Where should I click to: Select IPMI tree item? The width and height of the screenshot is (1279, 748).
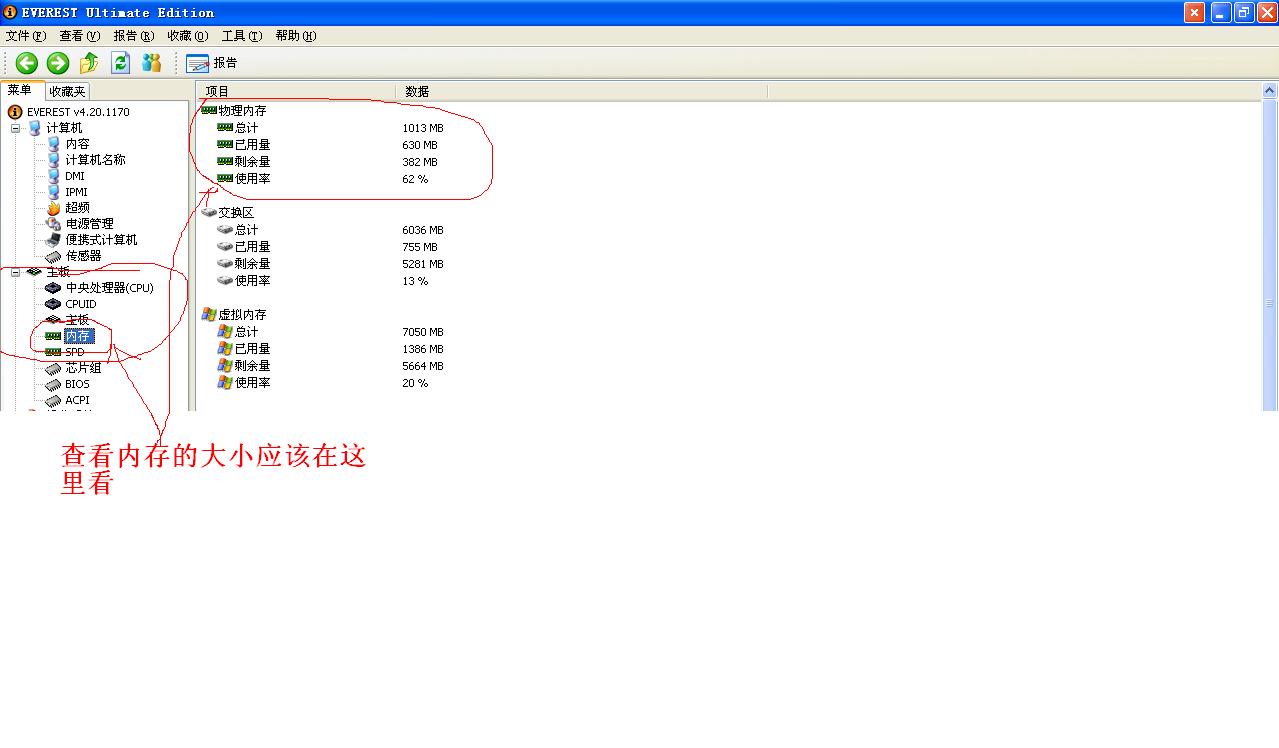click(x=77, y=192)
